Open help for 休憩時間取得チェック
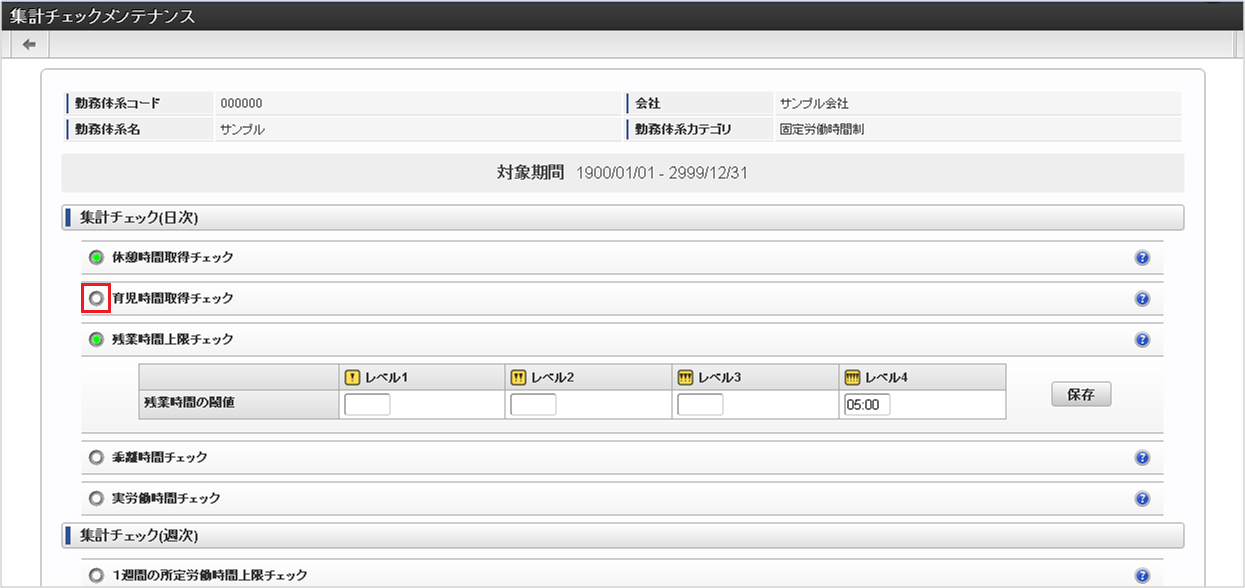 click(x=1142, y=258)
